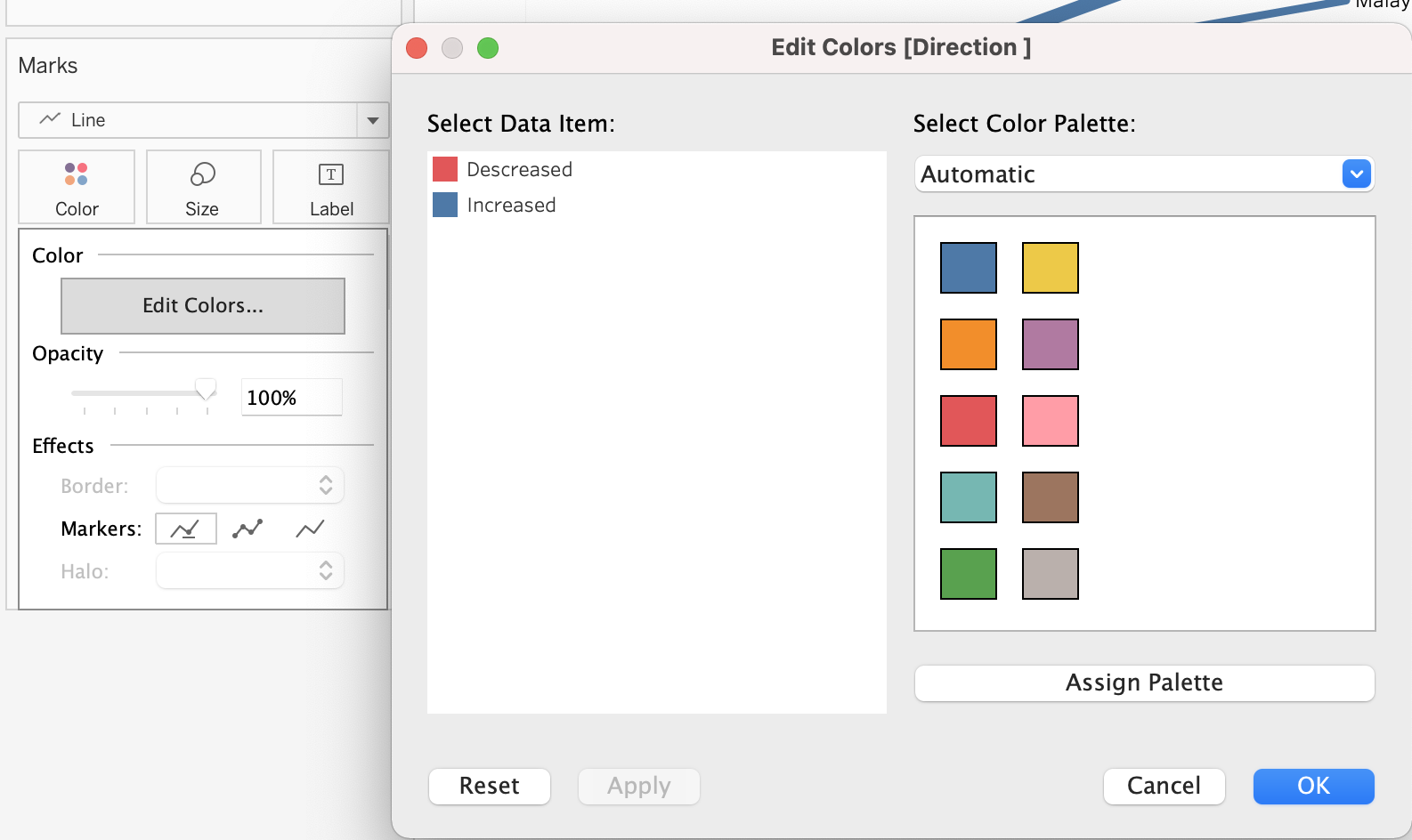Select automatic markers option
Image resolution: width=1412 pixels, height=840 pixels.
pos(186,529)
